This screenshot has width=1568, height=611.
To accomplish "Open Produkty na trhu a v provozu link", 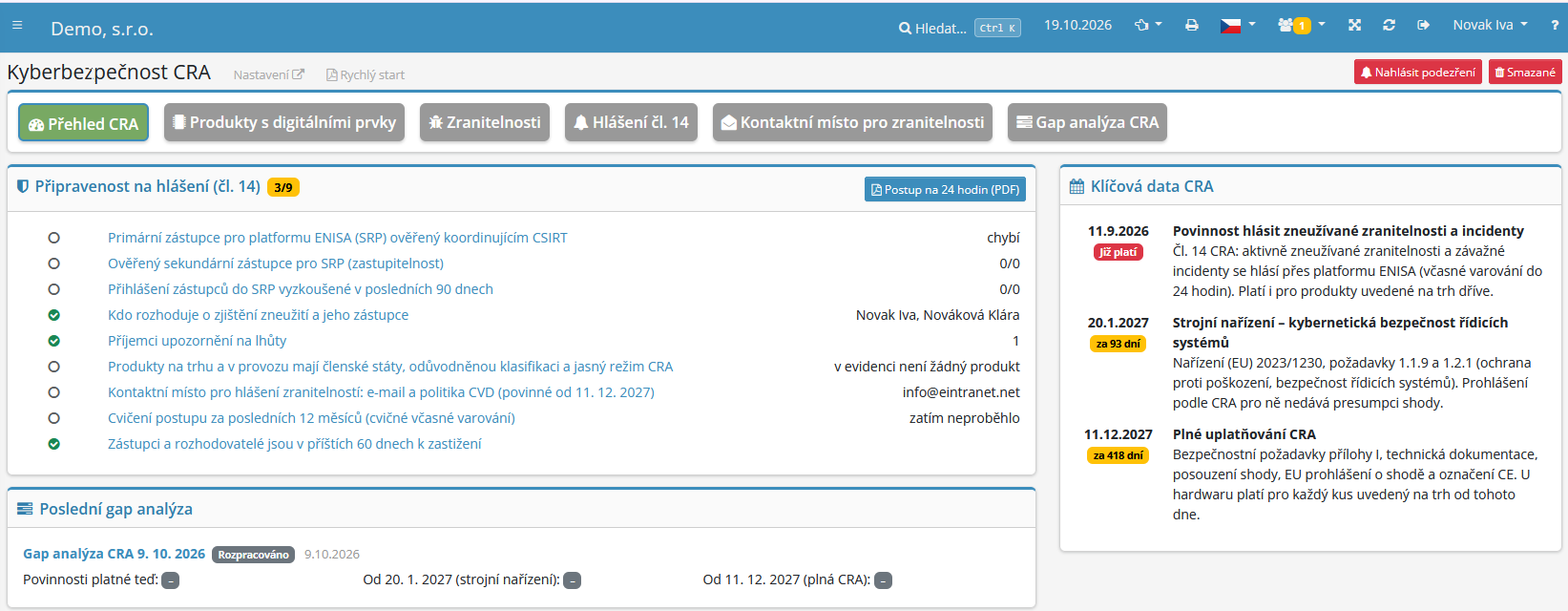I will [x=390, y=367].
